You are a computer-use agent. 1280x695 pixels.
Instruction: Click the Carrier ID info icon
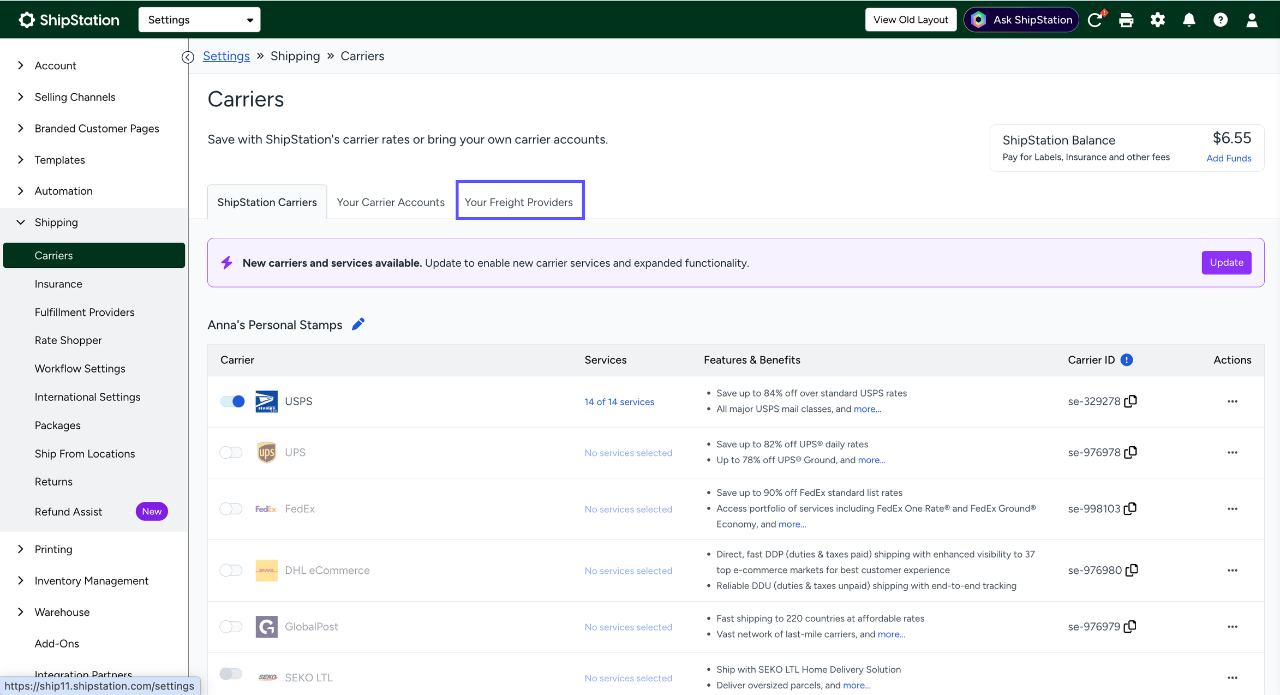(1127, 360)
